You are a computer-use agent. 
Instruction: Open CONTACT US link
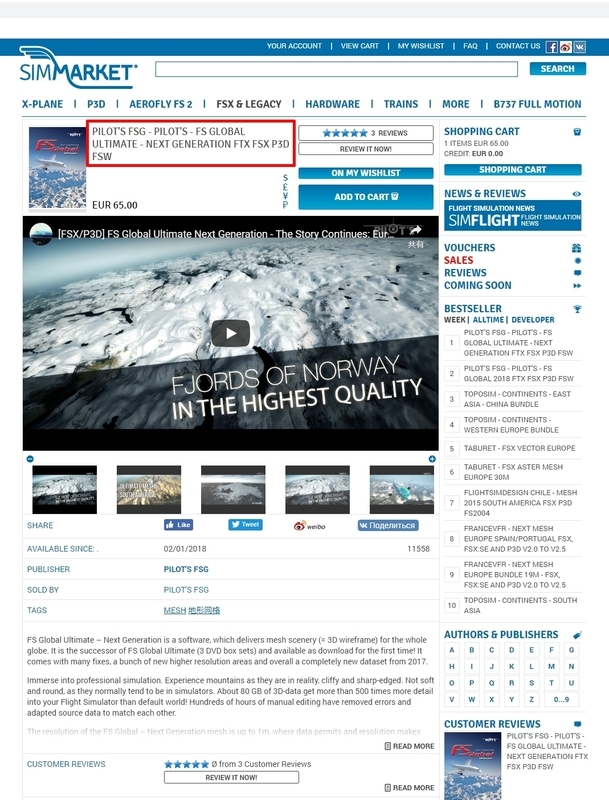tap(518, 46)
